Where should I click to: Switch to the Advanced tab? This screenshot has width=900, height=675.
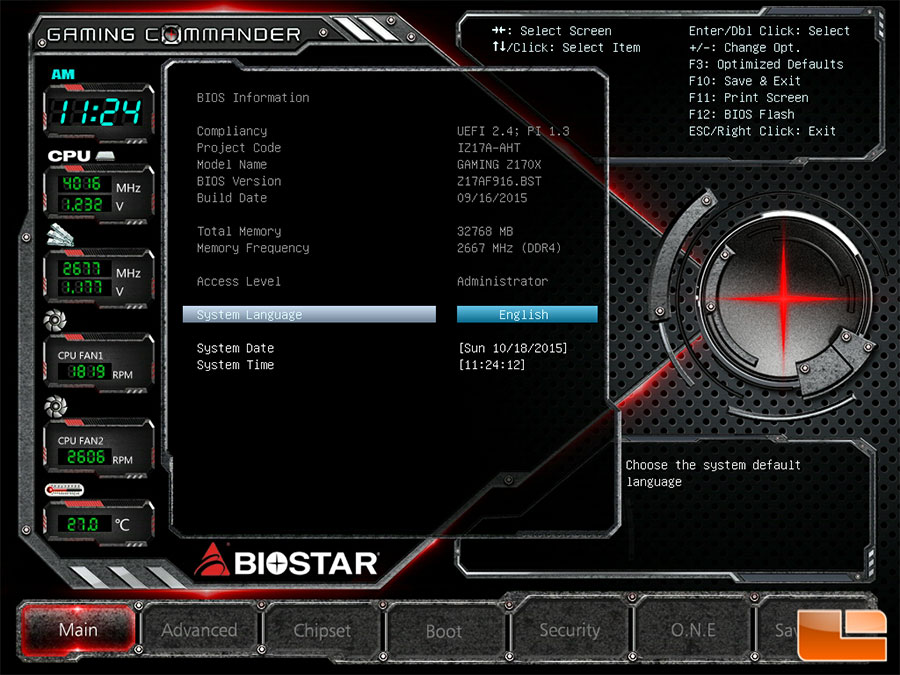(199, 630)
